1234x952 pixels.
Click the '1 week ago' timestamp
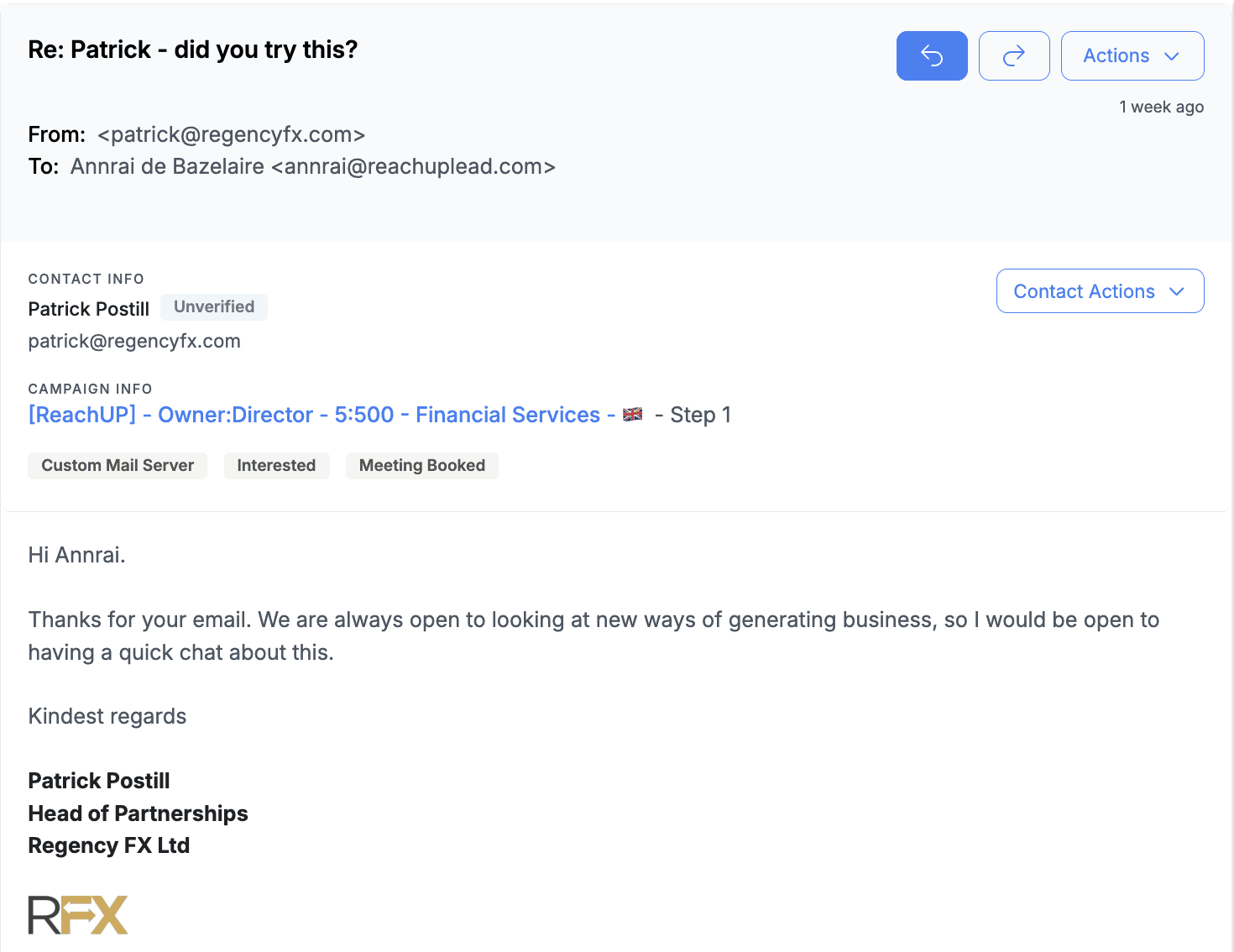(1162, 107)
